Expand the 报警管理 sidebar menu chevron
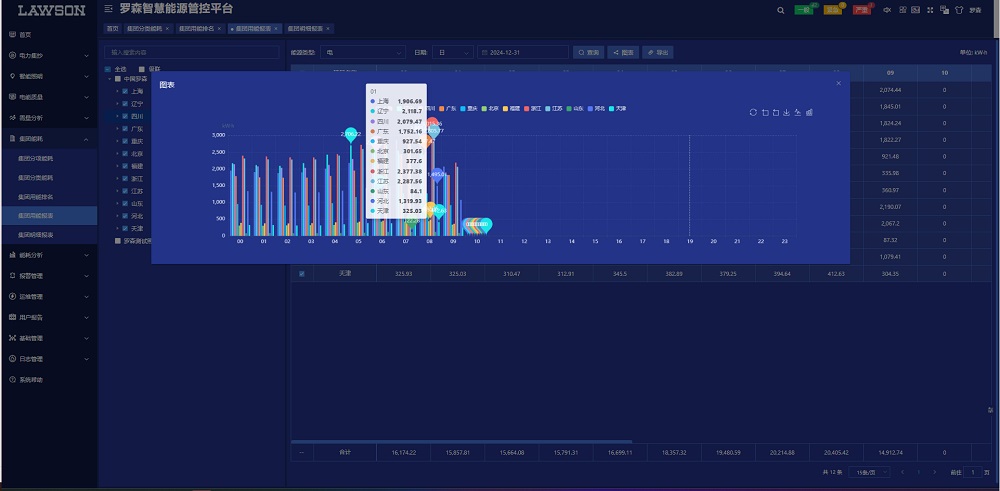Image resolution: width=1000 pixels, height=491 pixels. tap(87, 276)
